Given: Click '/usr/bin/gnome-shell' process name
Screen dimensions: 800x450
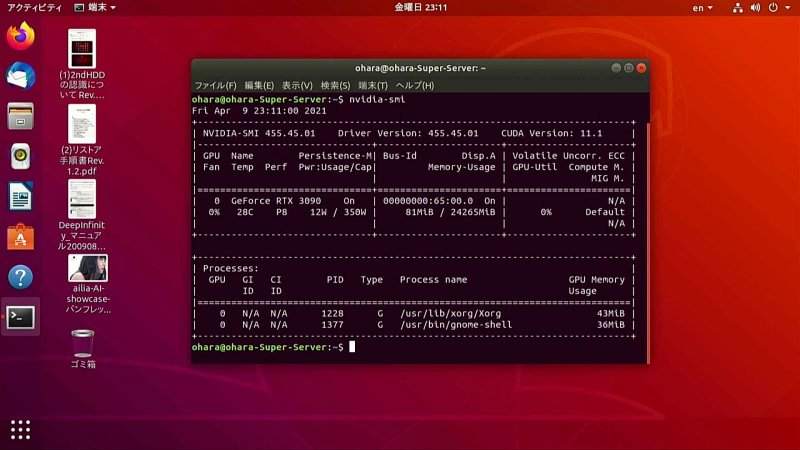Looking at the screenshot, I should (x=456, y=324).
